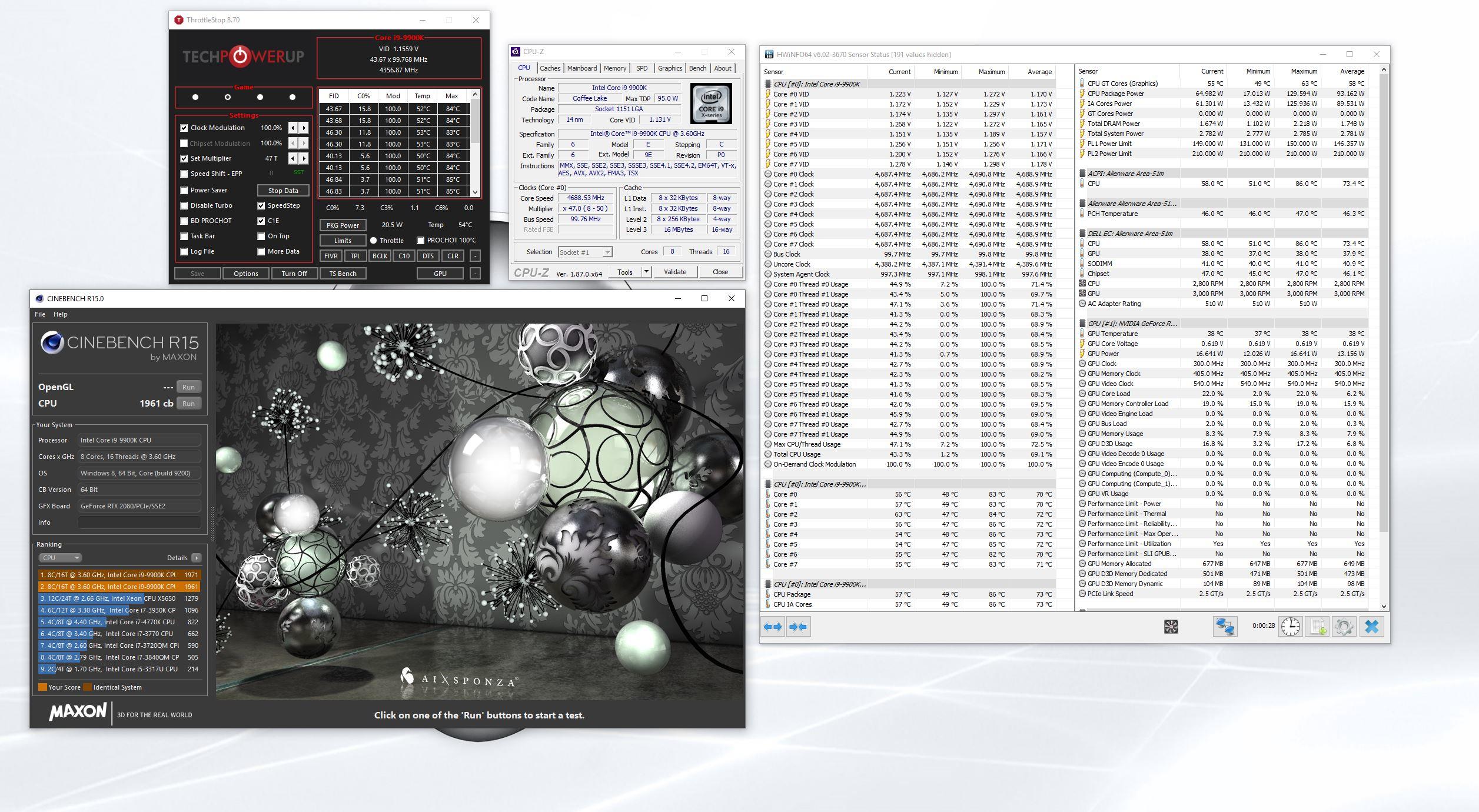
Task: Click the HWiNFO log file document icon
Action: click(x=1317, y=627)
